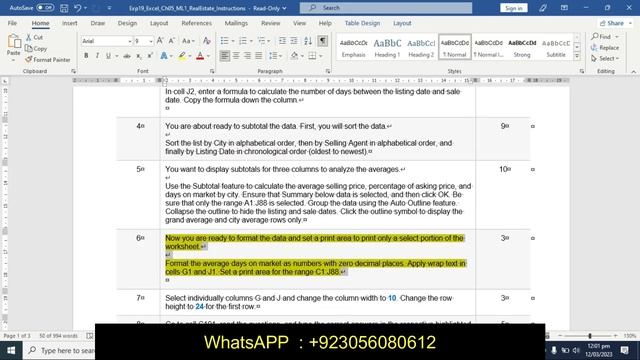Open the Font name combo box

106,41
